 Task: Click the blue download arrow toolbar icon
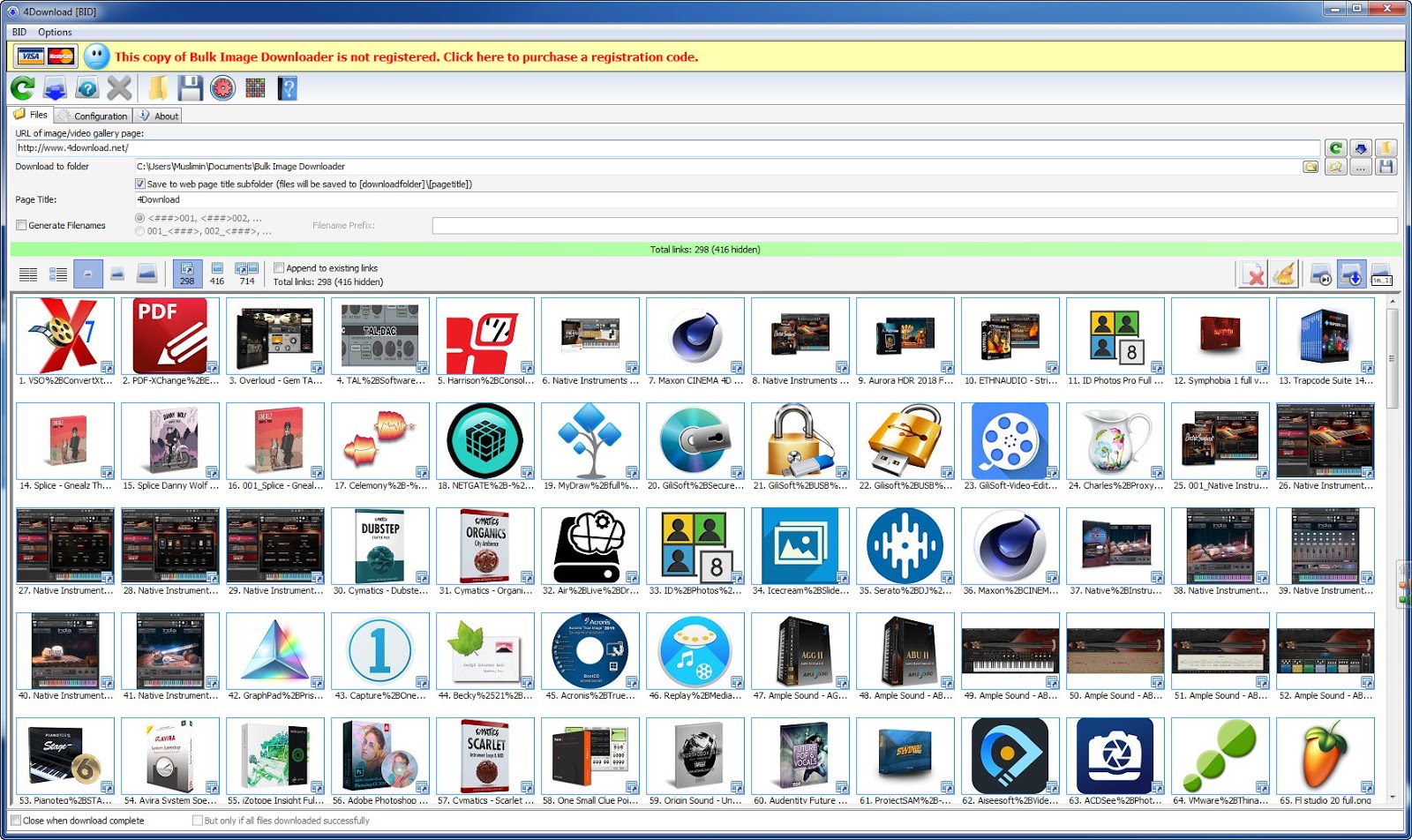click(55, 88)
